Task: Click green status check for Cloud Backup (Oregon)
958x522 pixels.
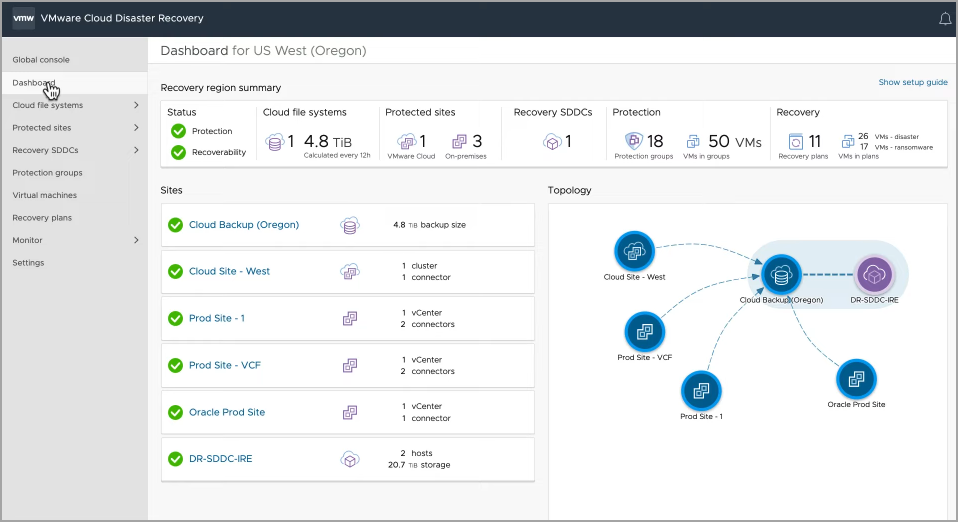Action: pyautogui.click(x=175, y=225)
